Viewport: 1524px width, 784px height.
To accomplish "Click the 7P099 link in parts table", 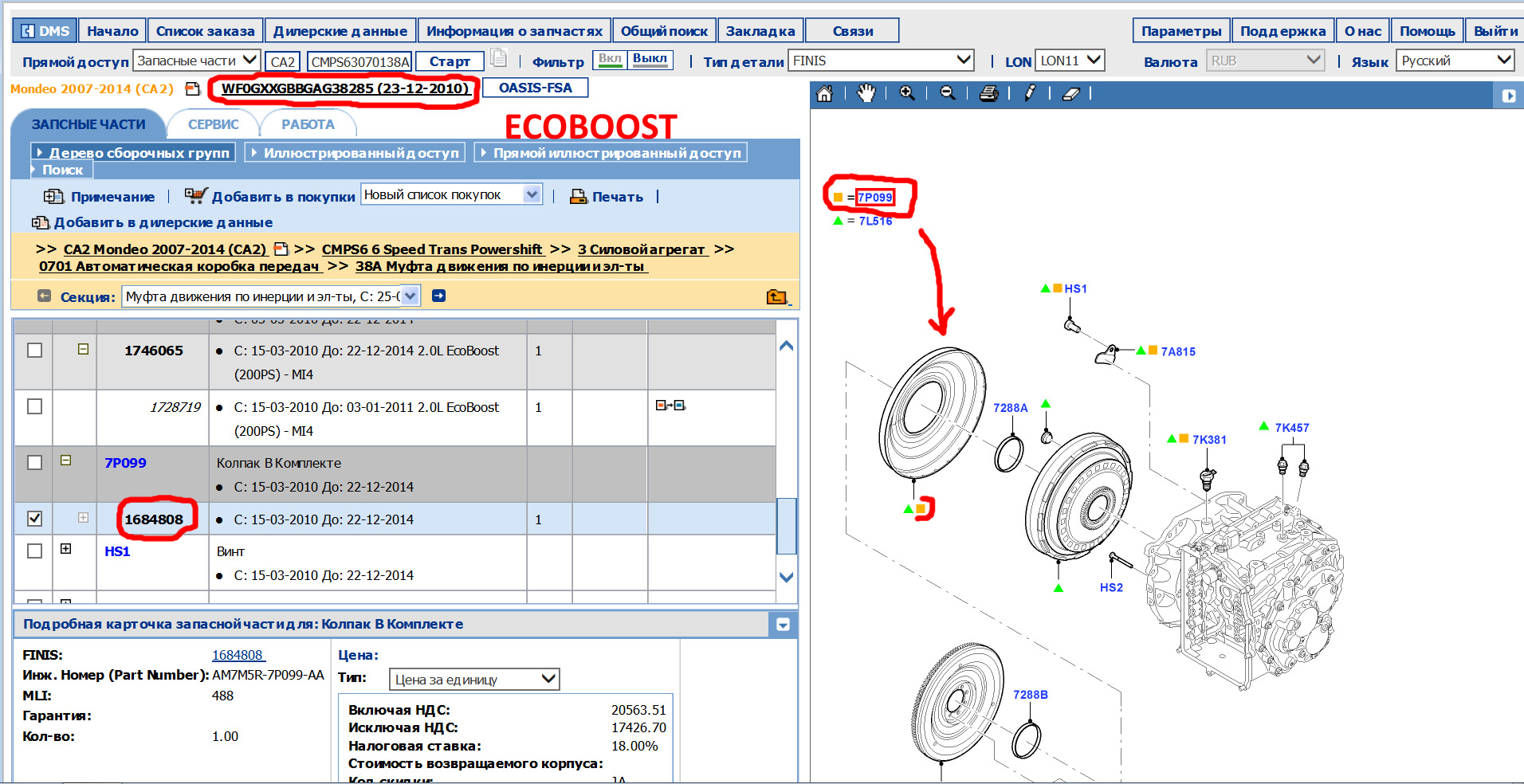I will point(125,463).
